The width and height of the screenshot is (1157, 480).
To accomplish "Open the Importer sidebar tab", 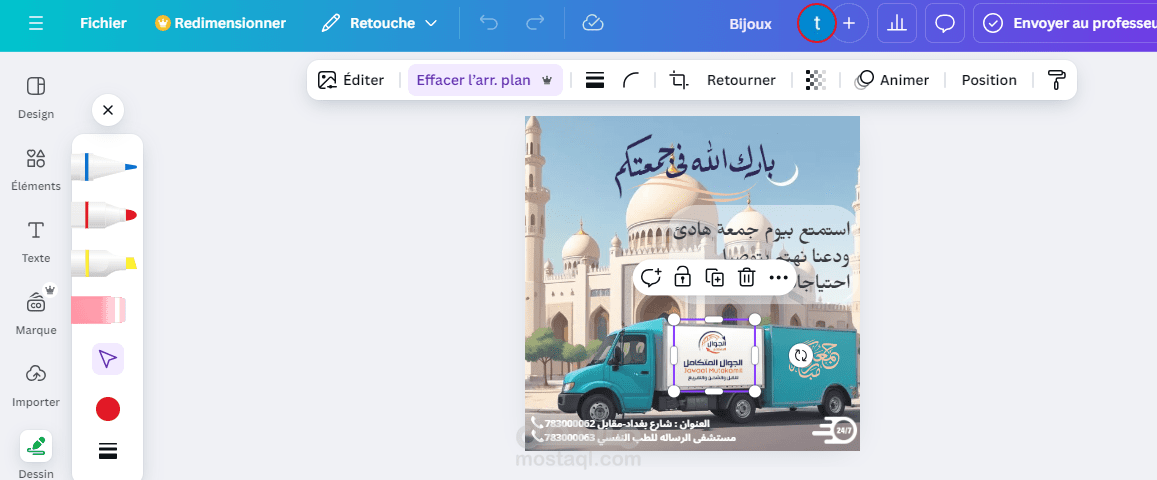I will pyautogui.click(x=35, y=386).
